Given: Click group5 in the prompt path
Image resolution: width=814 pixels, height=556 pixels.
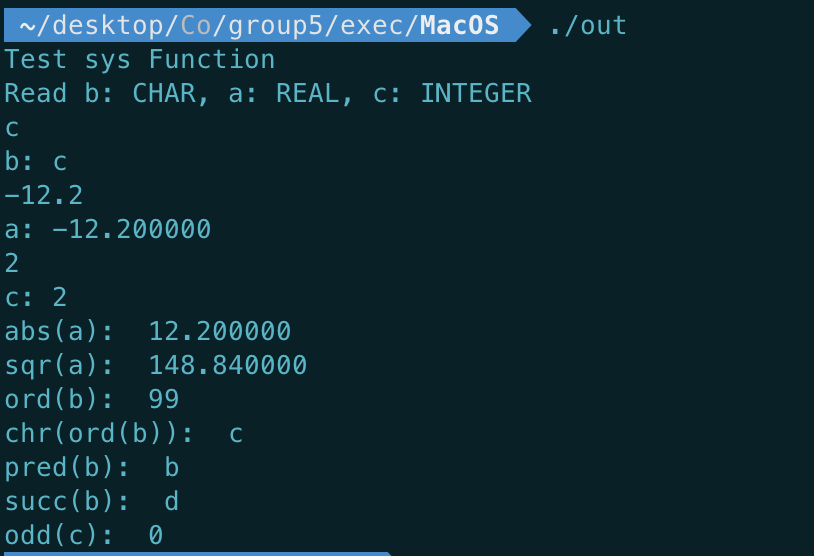Looking at the screenshot, I should 276,26.
